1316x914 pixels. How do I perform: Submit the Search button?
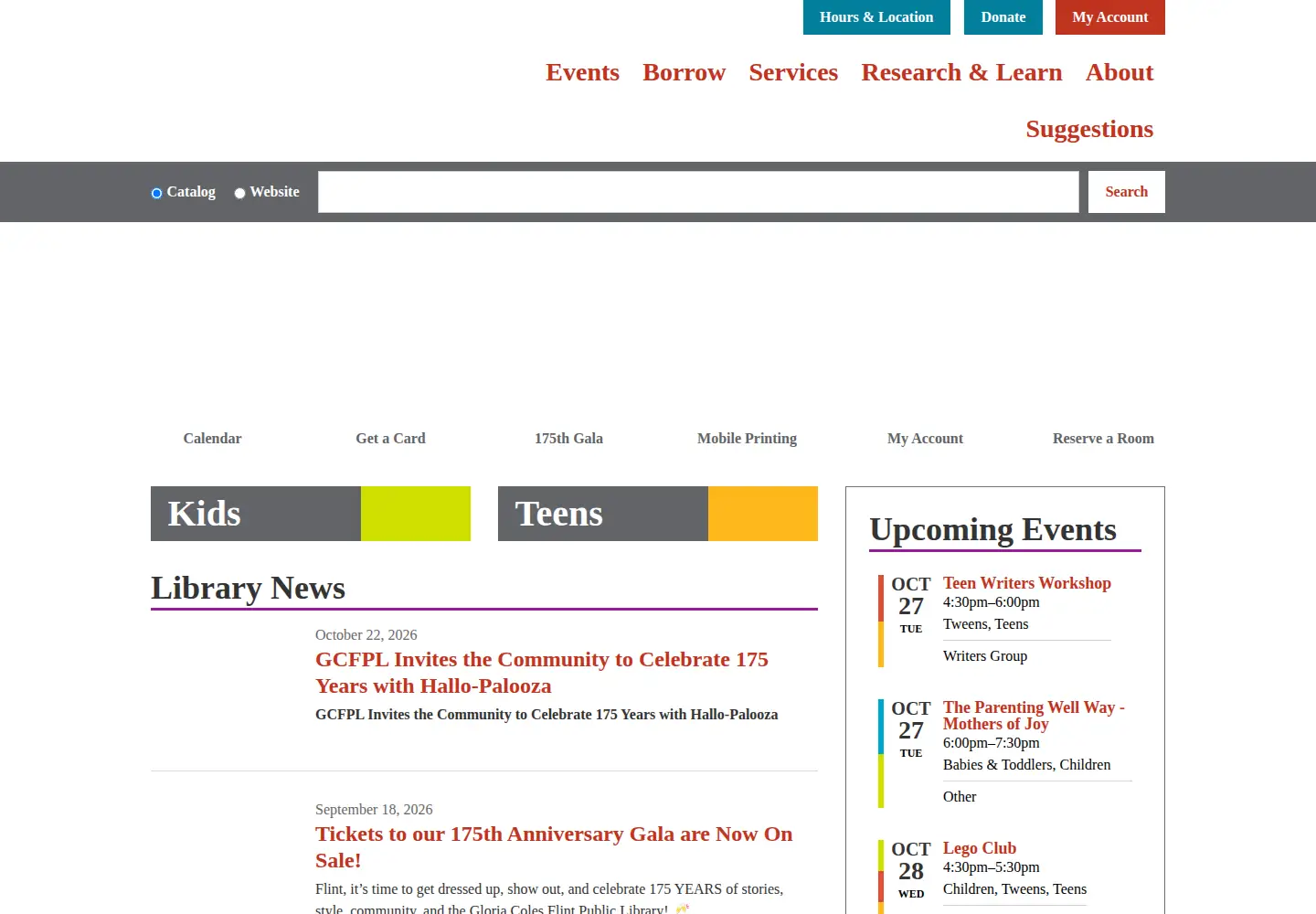pyautogui.click(x=1126, y=192)
